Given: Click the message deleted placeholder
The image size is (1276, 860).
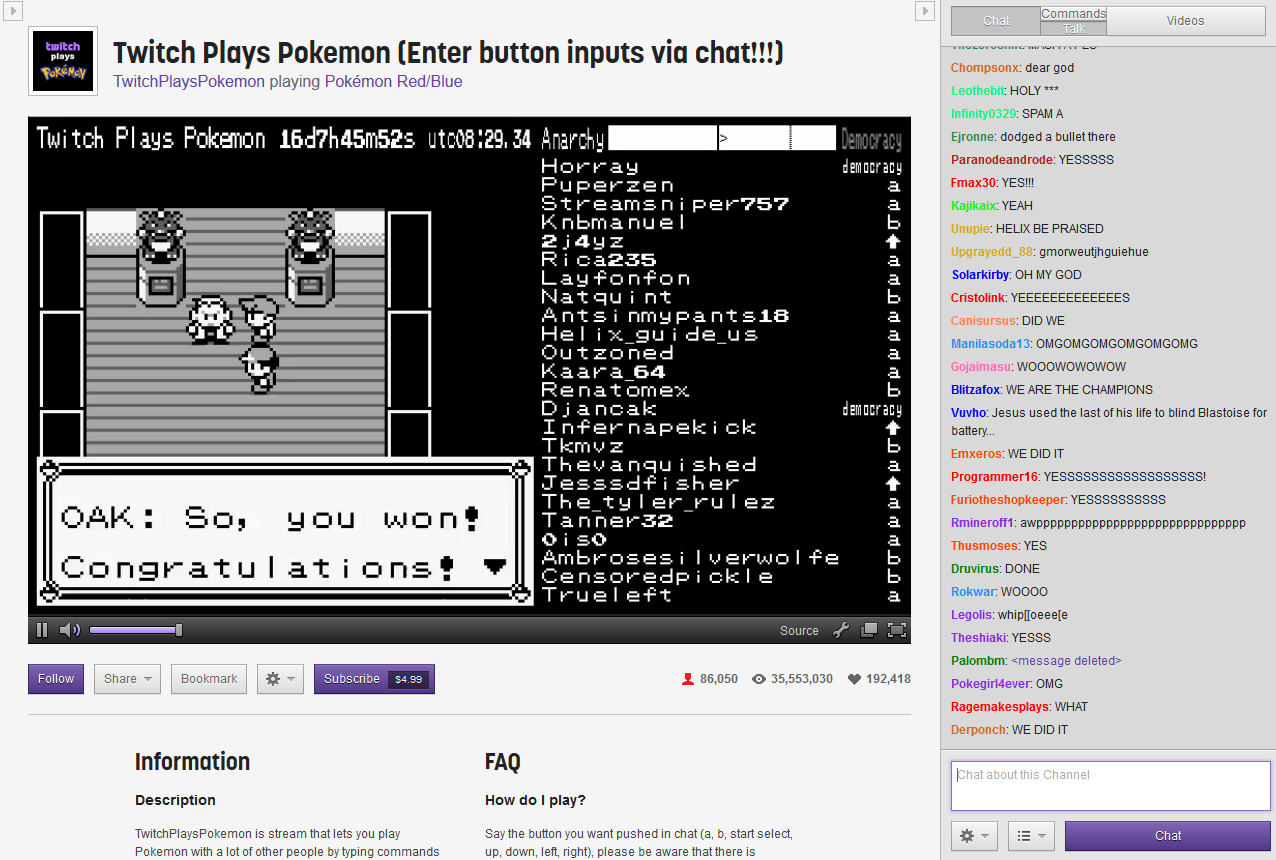Looking at the screenshot, I should pos(1066,661).
